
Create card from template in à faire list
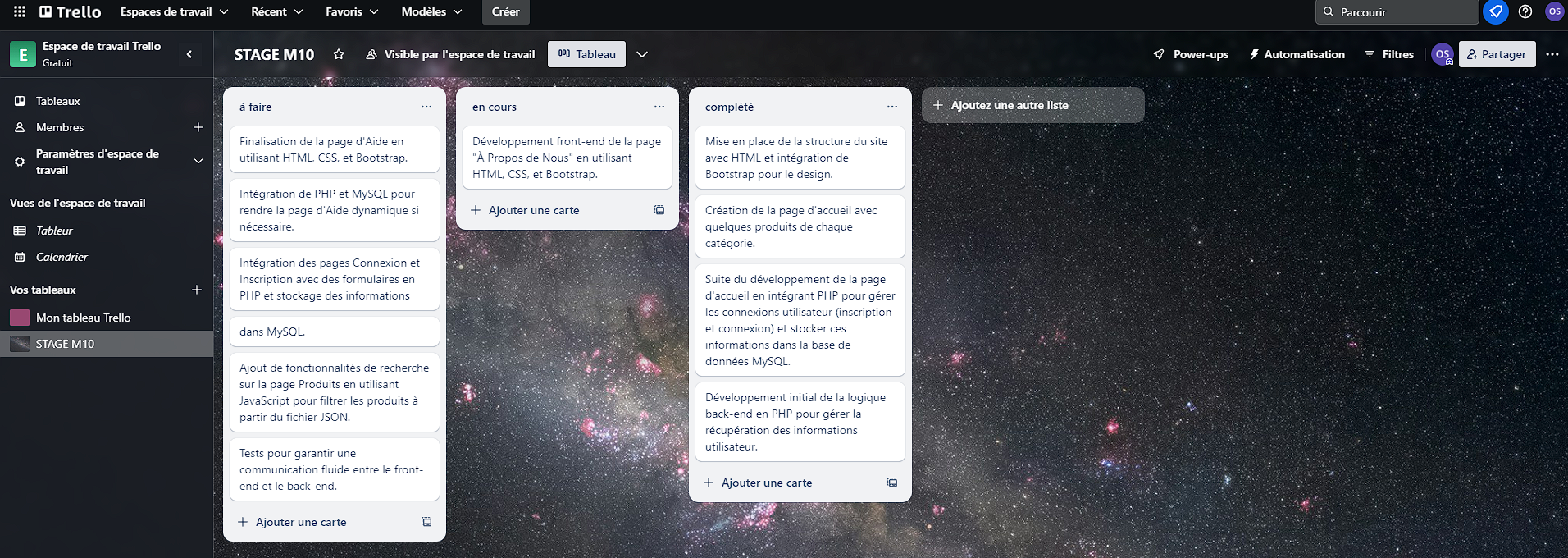tap(426, 522)
